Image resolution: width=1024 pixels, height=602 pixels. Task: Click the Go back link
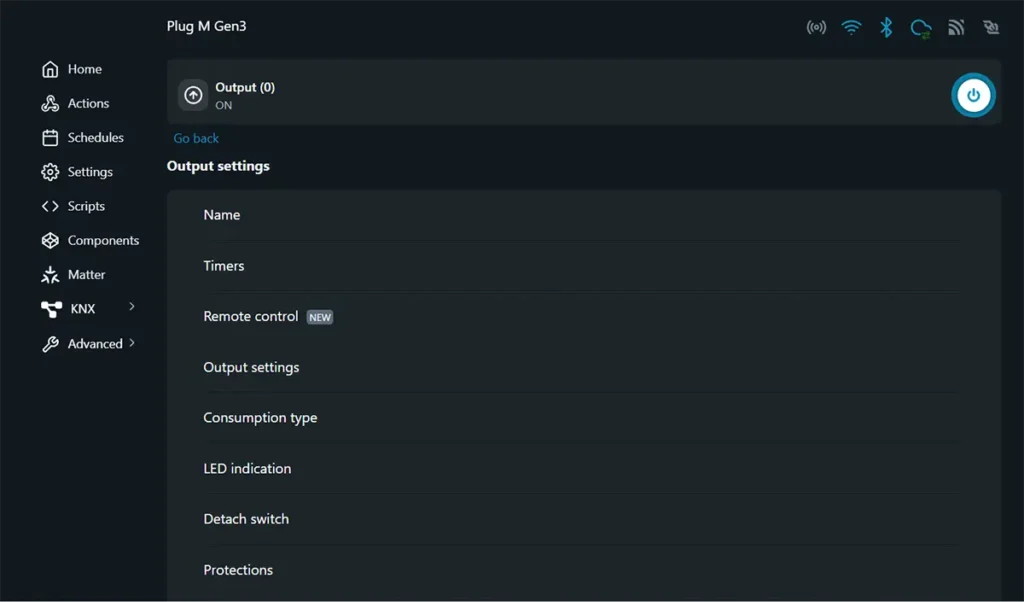click(196, 139)
